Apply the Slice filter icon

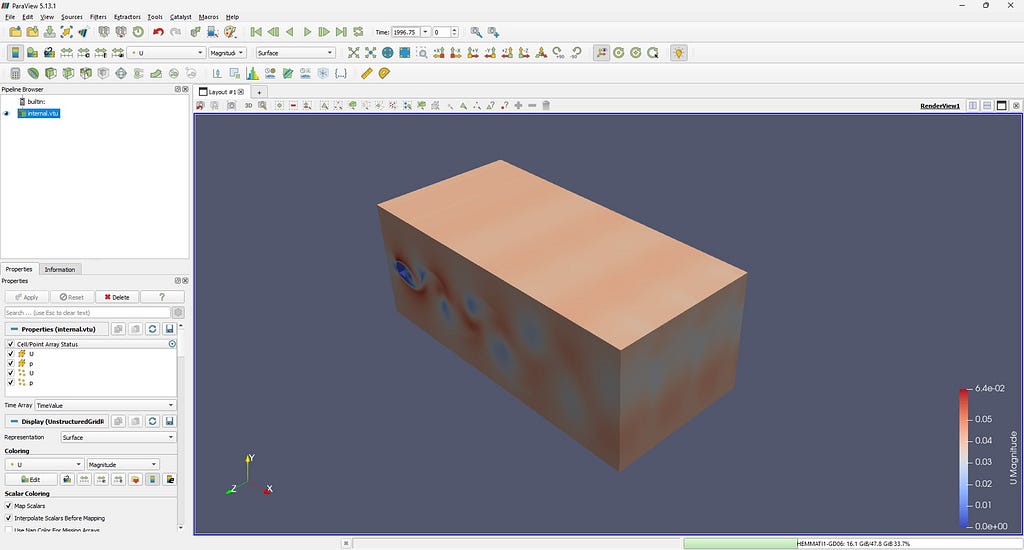coord(68,74)
